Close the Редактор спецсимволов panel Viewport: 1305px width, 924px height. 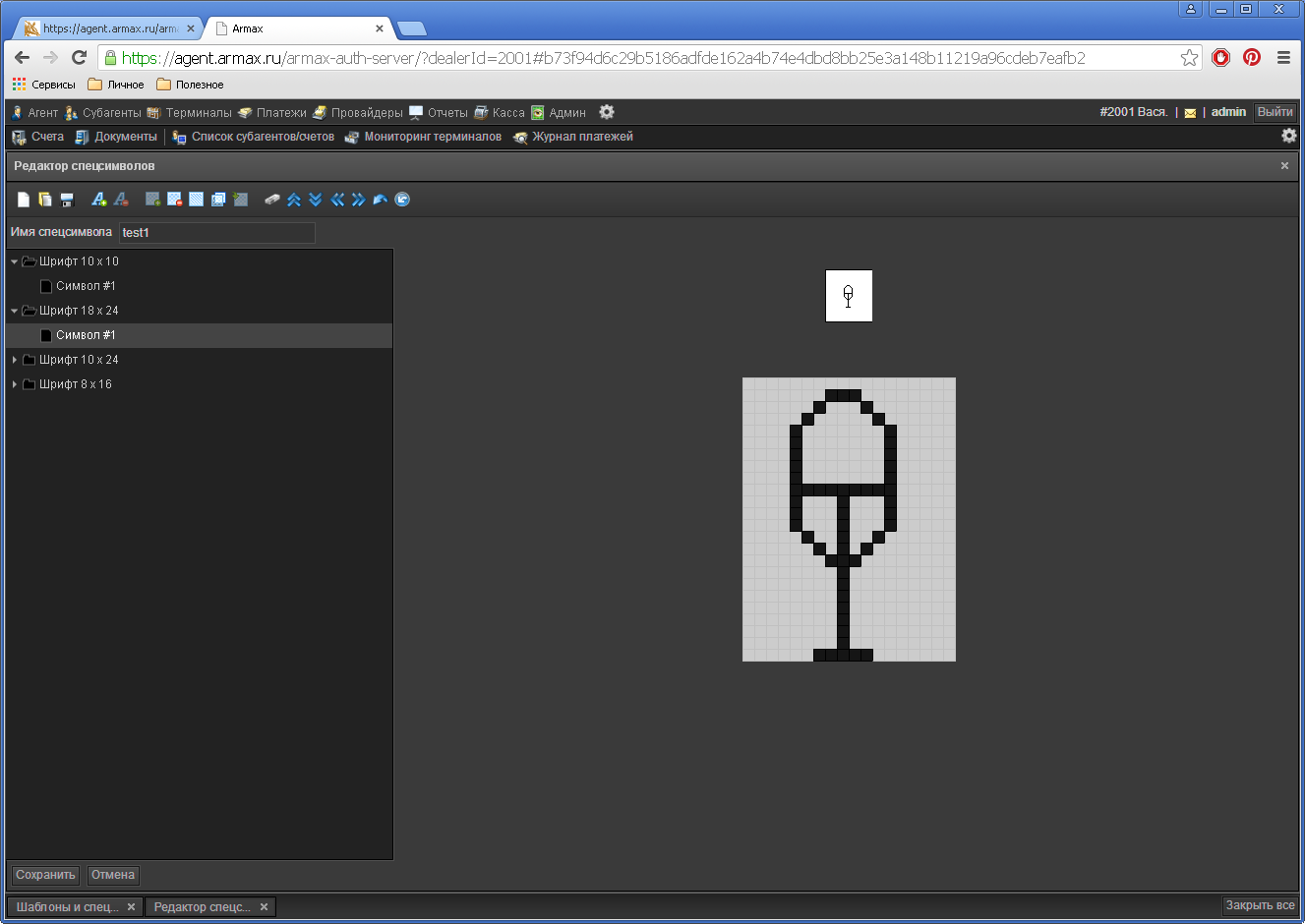click(1284, 166)
